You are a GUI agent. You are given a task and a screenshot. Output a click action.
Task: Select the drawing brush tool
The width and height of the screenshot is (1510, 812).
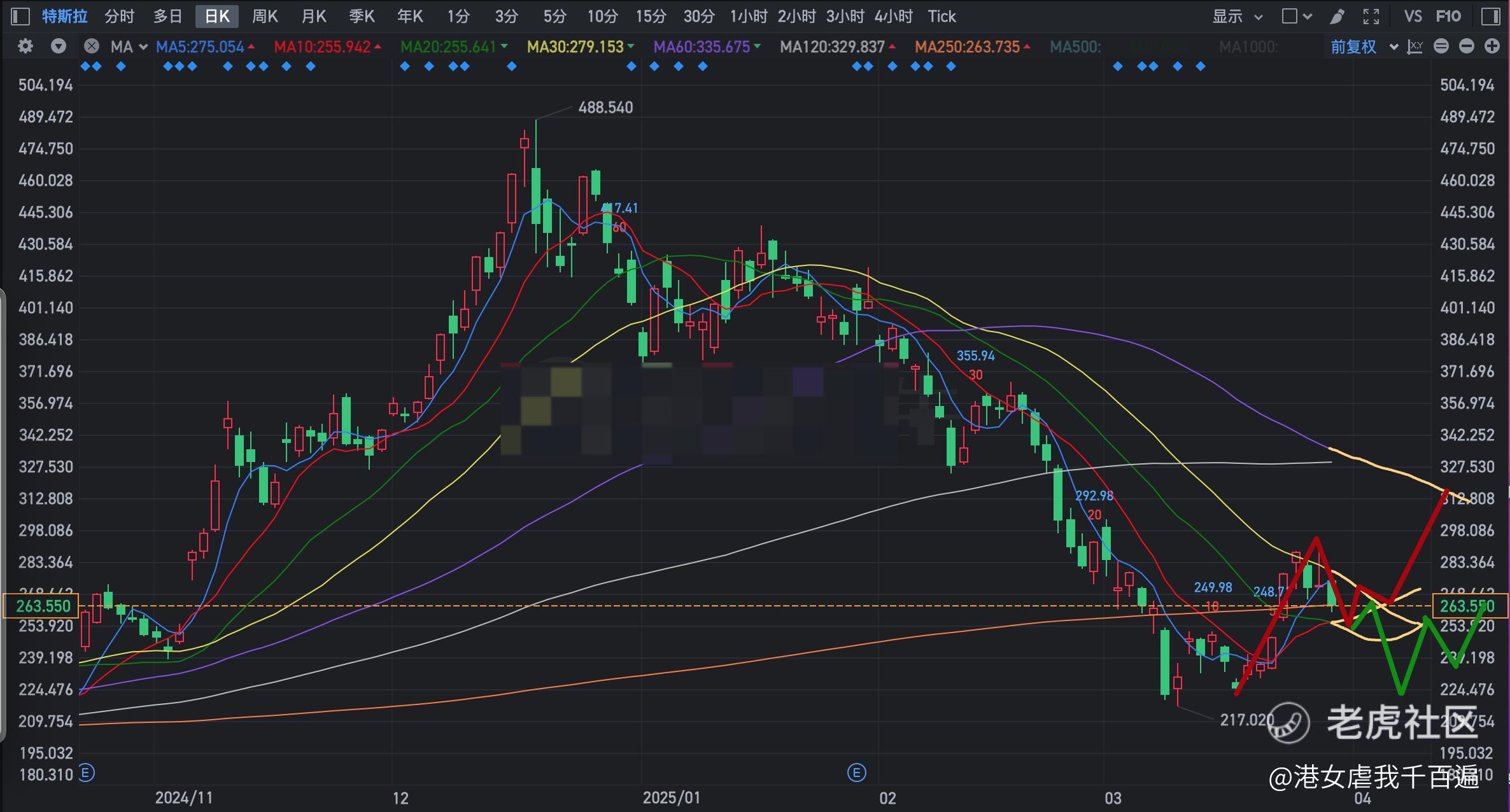pyautogui.click(x=1337, y=16)
